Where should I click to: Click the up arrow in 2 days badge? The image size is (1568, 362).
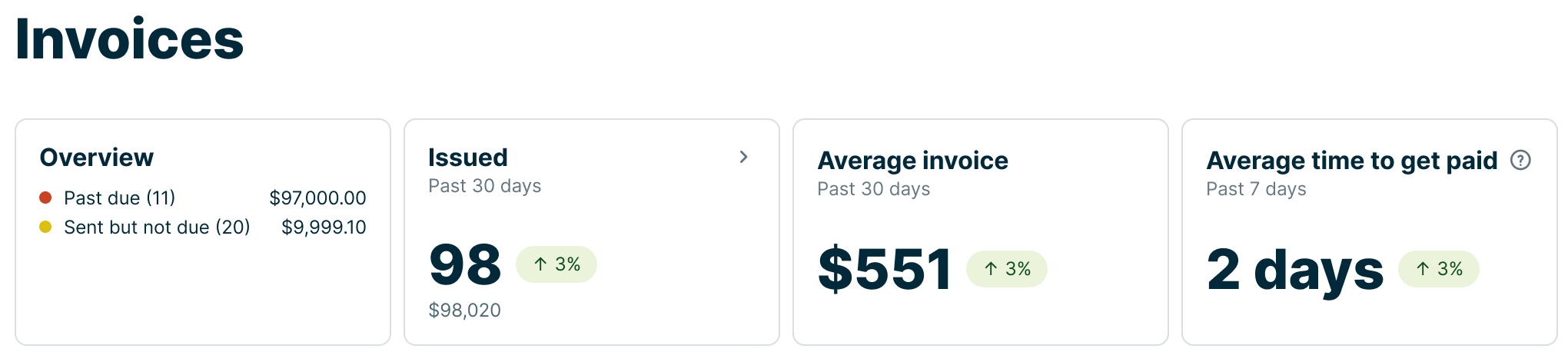click(x=1423, y=269)
